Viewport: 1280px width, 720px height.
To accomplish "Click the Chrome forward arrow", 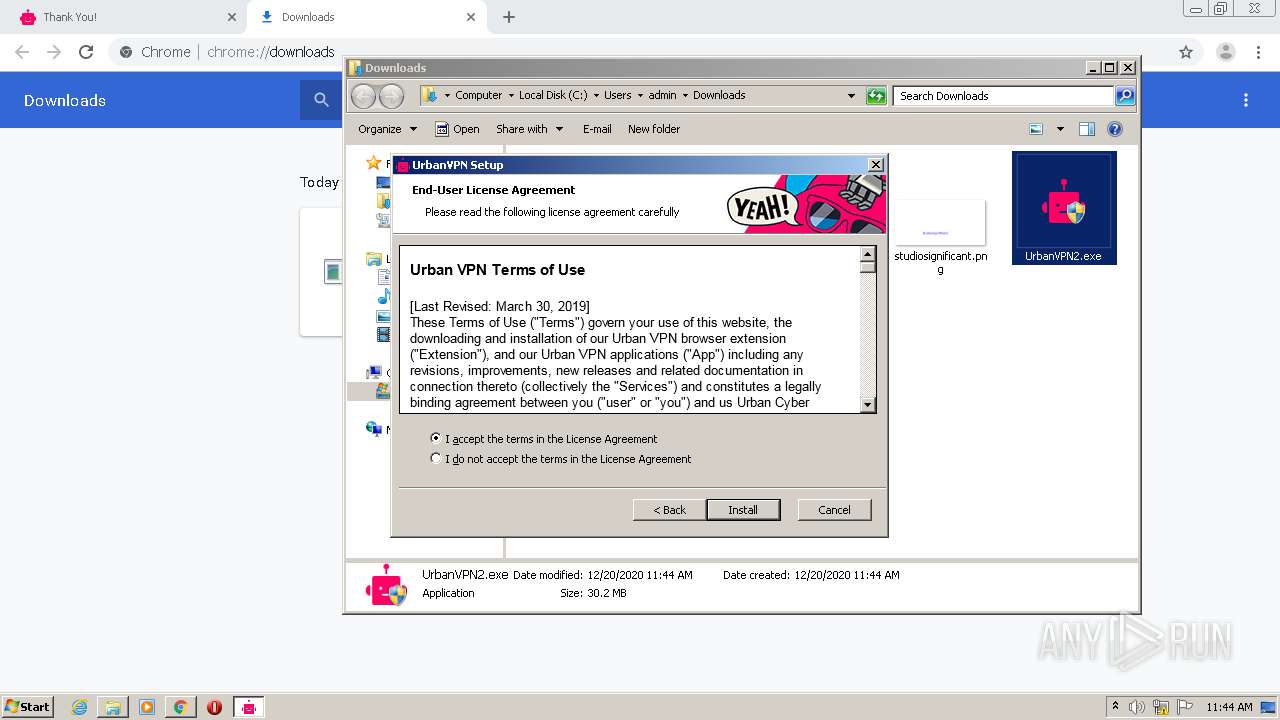I will 54,52.
